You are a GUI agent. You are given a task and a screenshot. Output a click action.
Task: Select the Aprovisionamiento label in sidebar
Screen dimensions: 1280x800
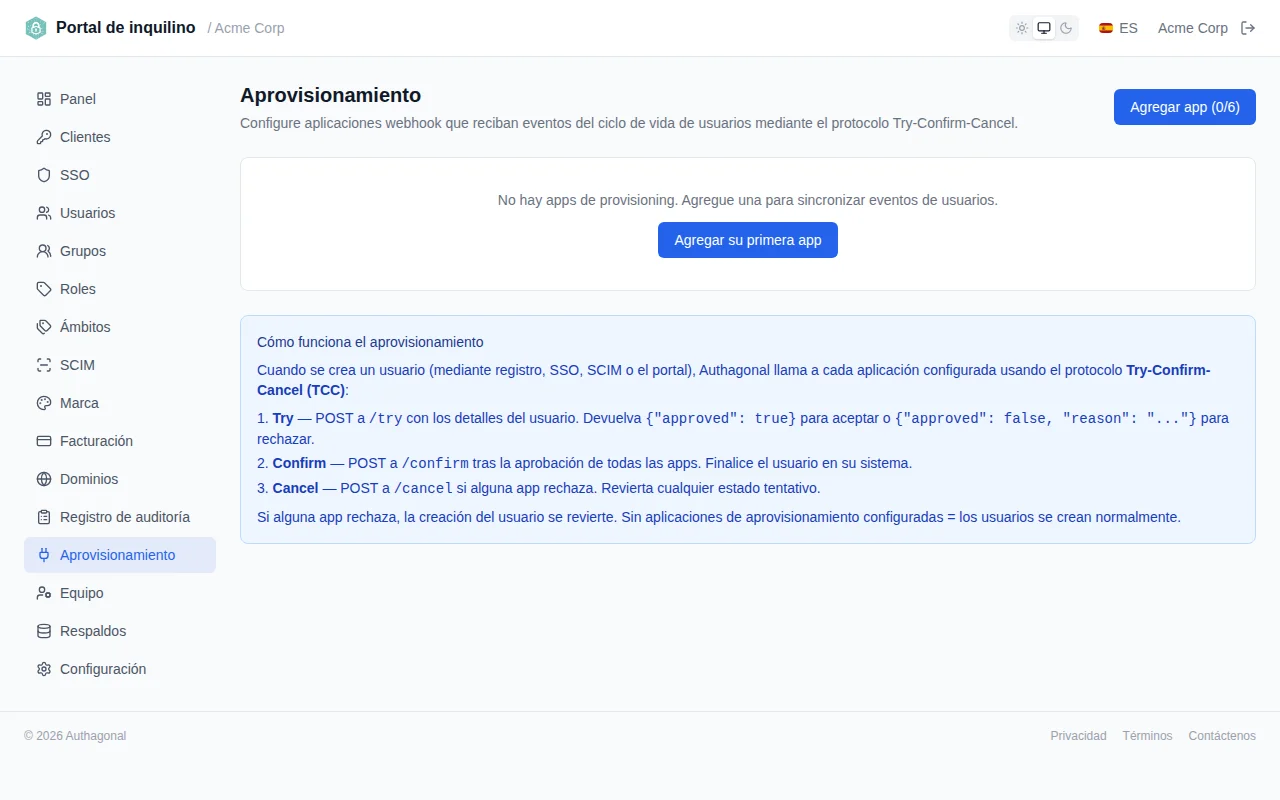click(117, 555)
